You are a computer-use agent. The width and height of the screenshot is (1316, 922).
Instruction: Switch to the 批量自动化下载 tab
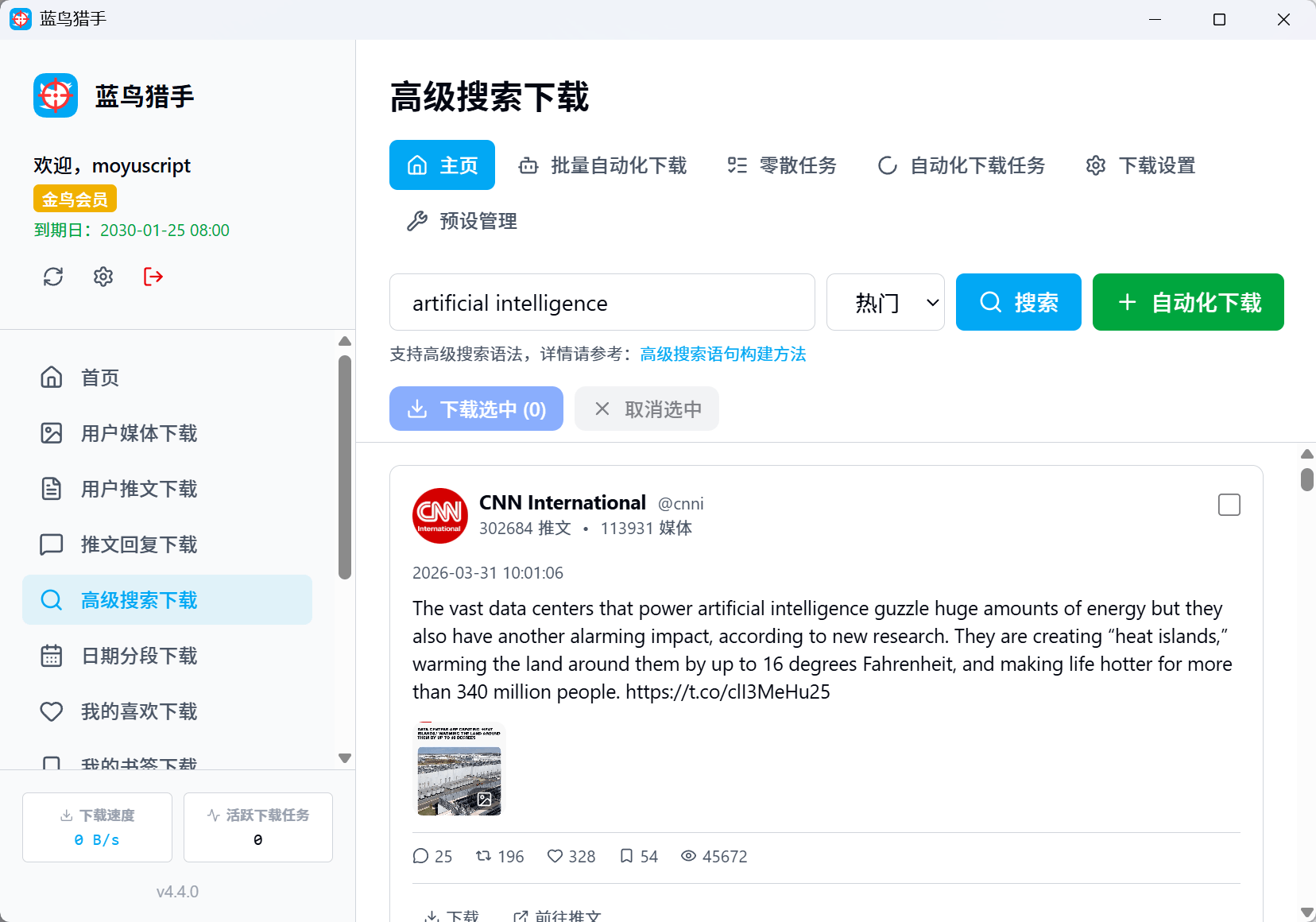point(602,165)
